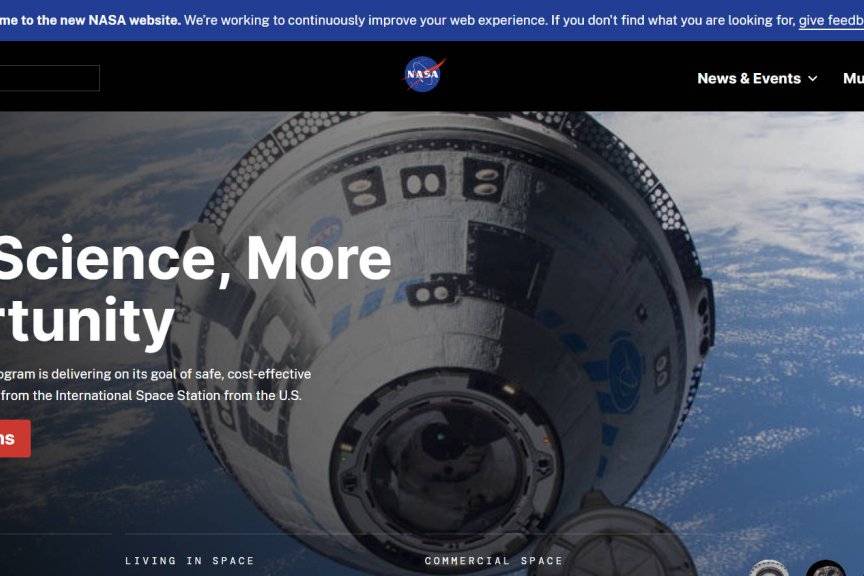Viewport: 864px width, 576px height.
Task: Select the COMMERCIAL SPACE category
Action: pos(494,561)
